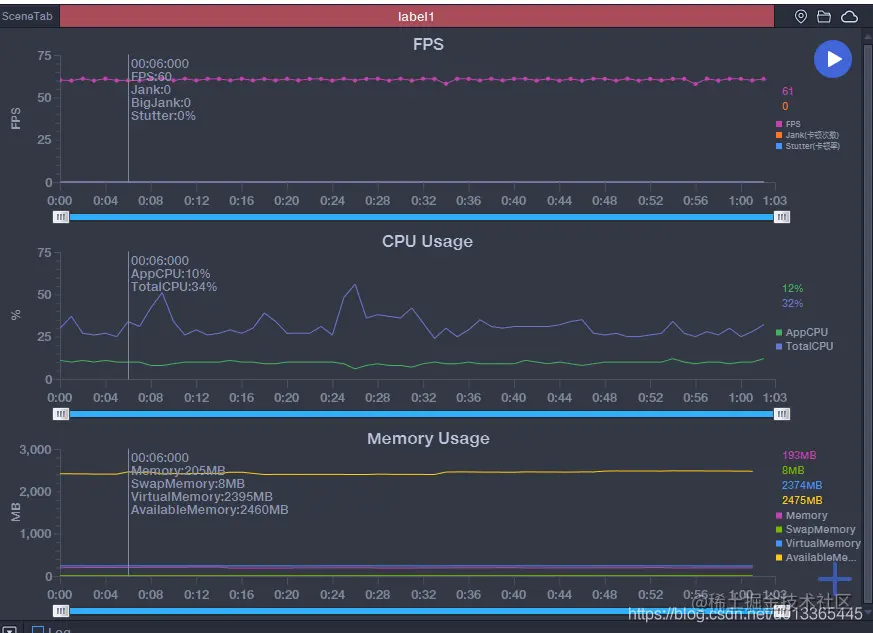Click left range handle under CPU Usage chart
Viewport: 873px width, 633px height.
pyautogui.click(x=61, y=414)
